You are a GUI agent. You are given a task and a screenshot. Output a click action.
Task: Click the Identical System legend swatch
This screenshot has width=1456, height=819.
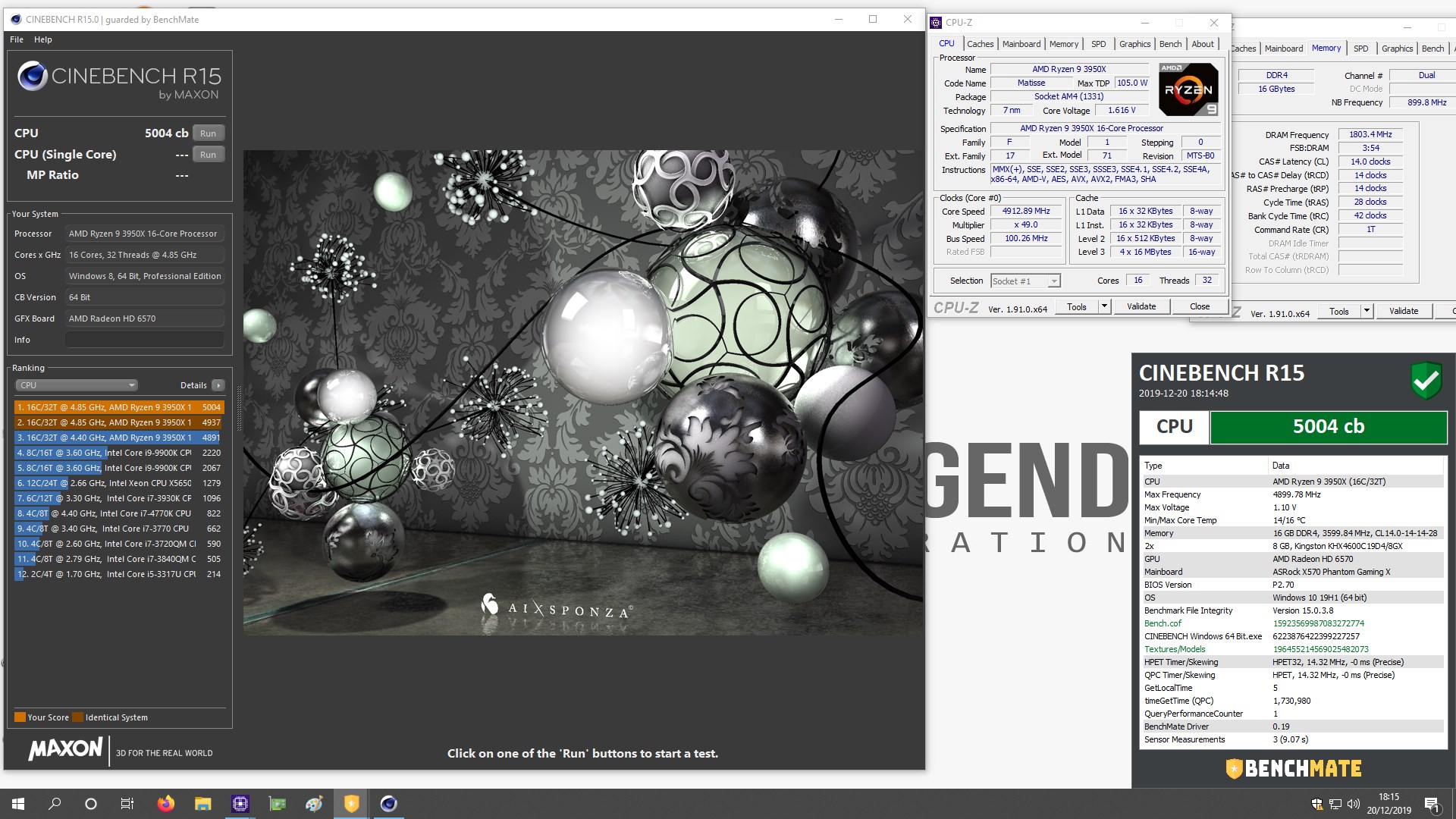pos(77,717)
